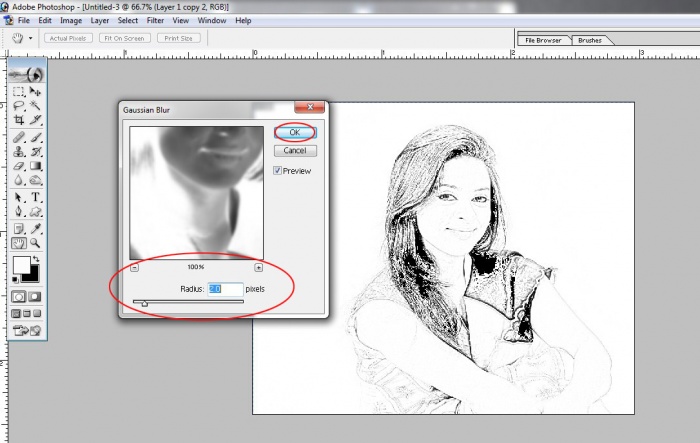The width and height of the screenshot is (700, 443).
Task: Click the foreground color swatch
Action: 21,264
